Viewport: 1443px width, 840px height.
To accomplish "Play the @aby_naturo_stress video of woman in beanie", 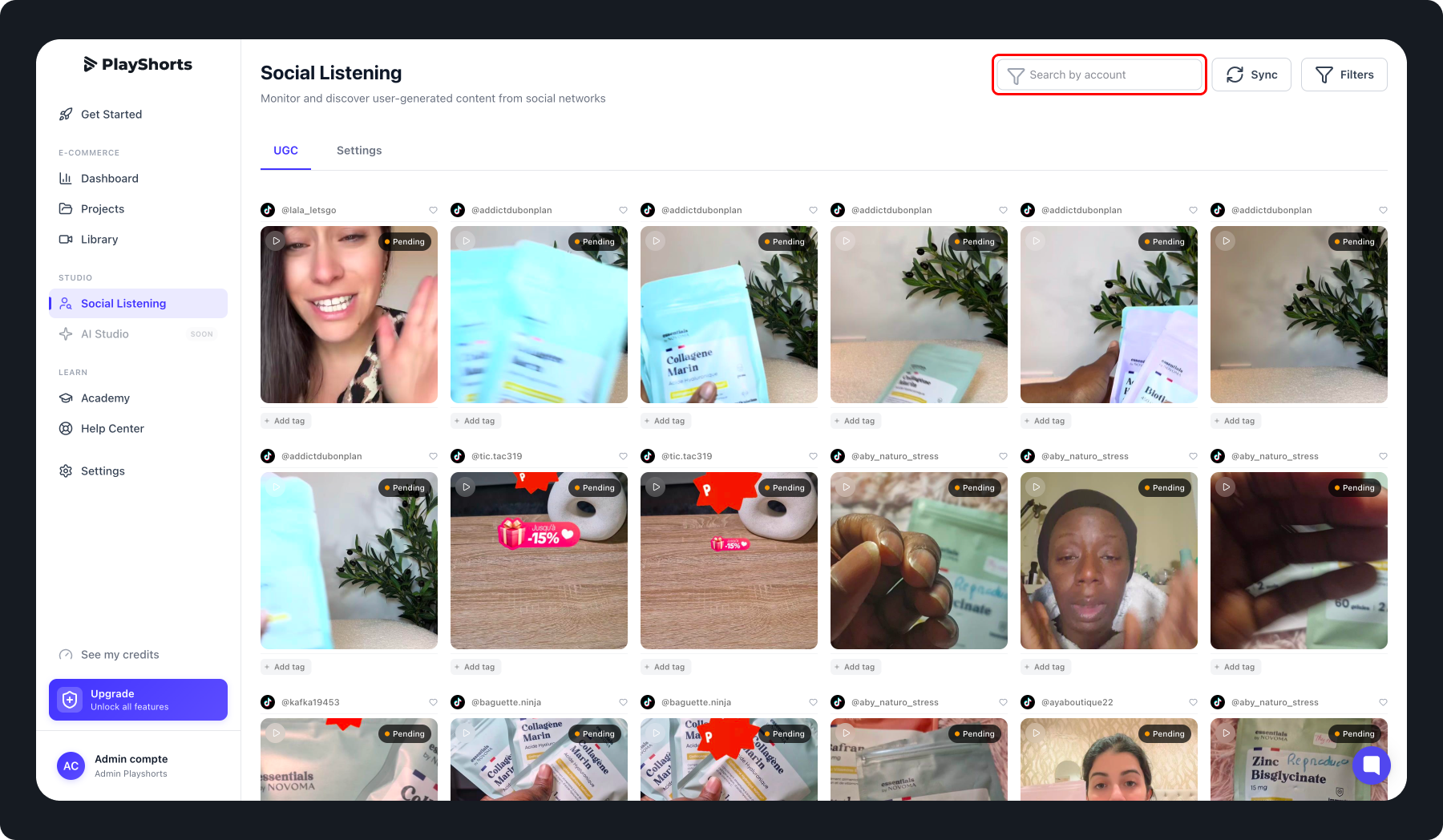I will (x=1036, y=487).
